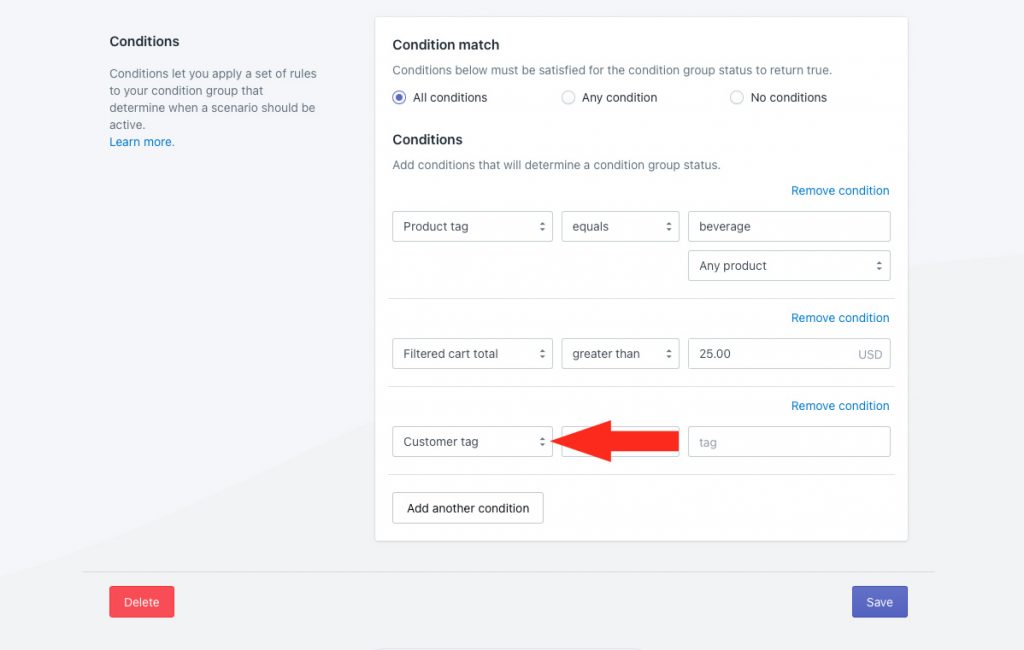Click Add another condition button
The width and height of the screenshot is (1024, 650).
(x=468, y=508)
